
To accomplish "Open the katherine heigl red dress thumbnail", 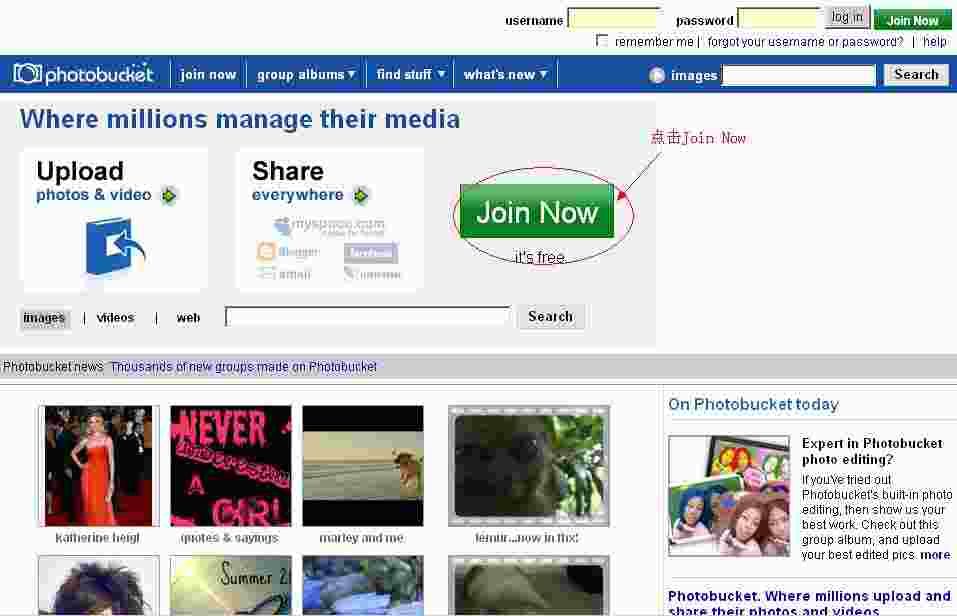I will coord(98,466).
